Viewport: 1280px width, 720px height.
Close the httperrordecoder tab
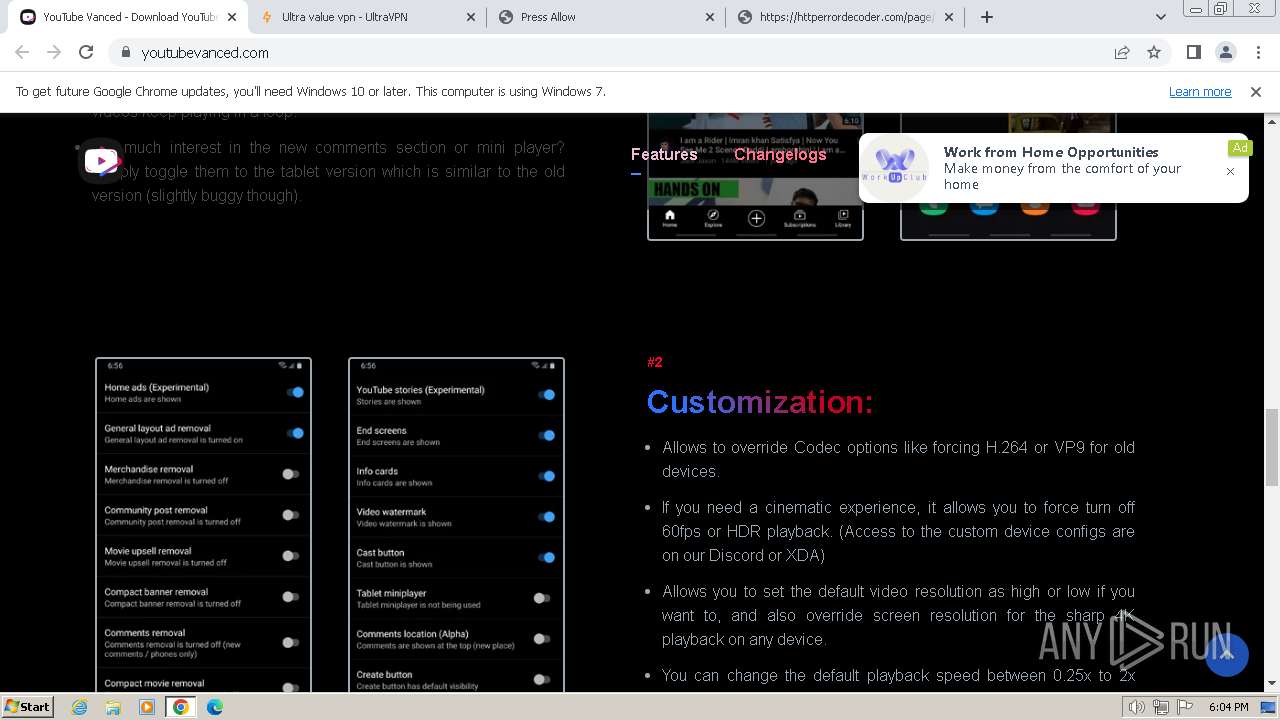point(949,17)
